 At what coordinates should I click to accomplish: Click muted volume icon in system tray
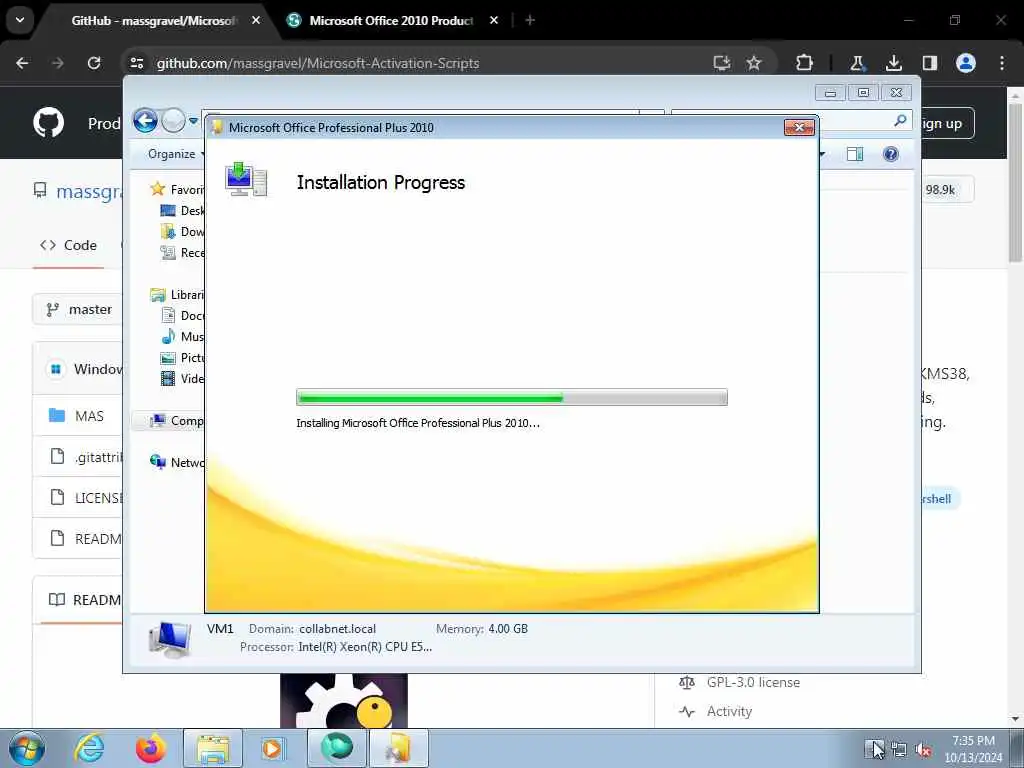tap(923, 750)
